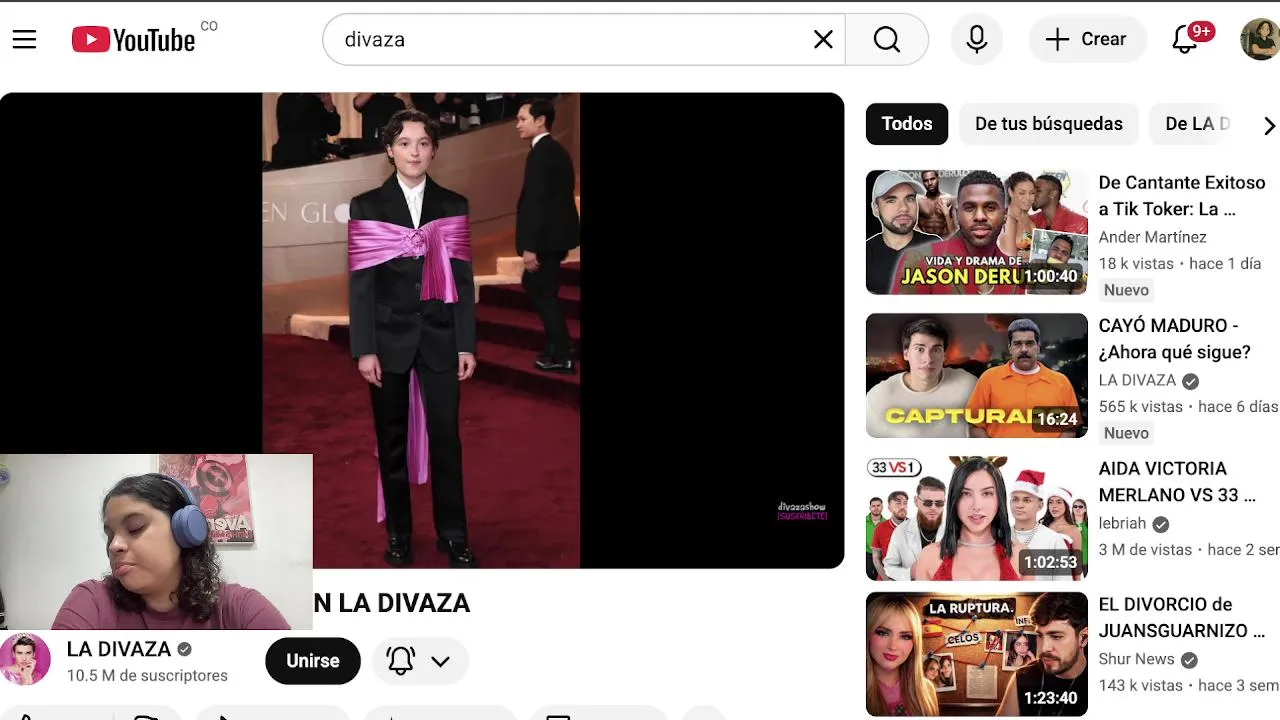
Task: Open the account avatar menu
Action: coord(1260,39)
